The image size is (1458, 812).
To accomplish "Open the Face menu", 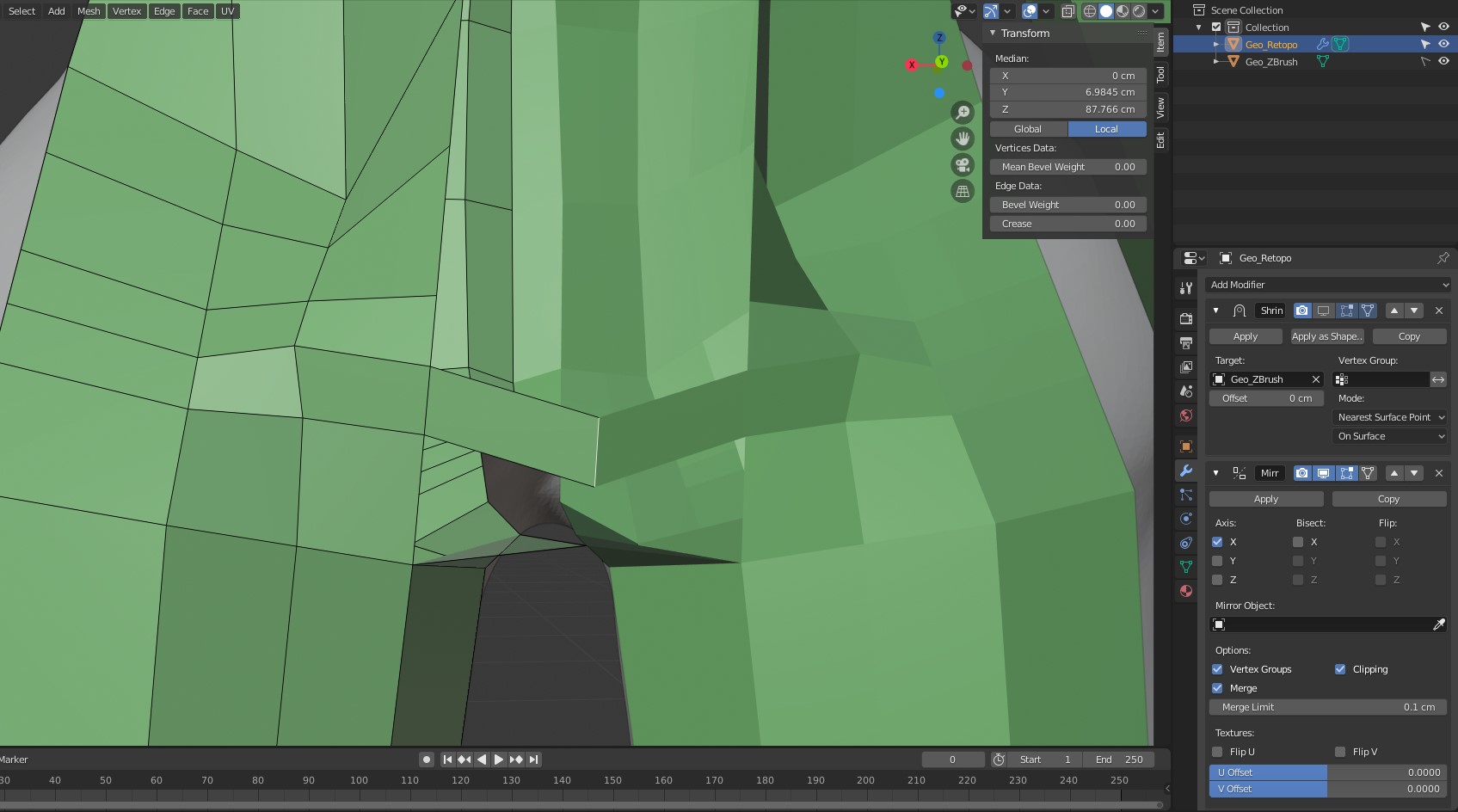I will coord(198,11).
